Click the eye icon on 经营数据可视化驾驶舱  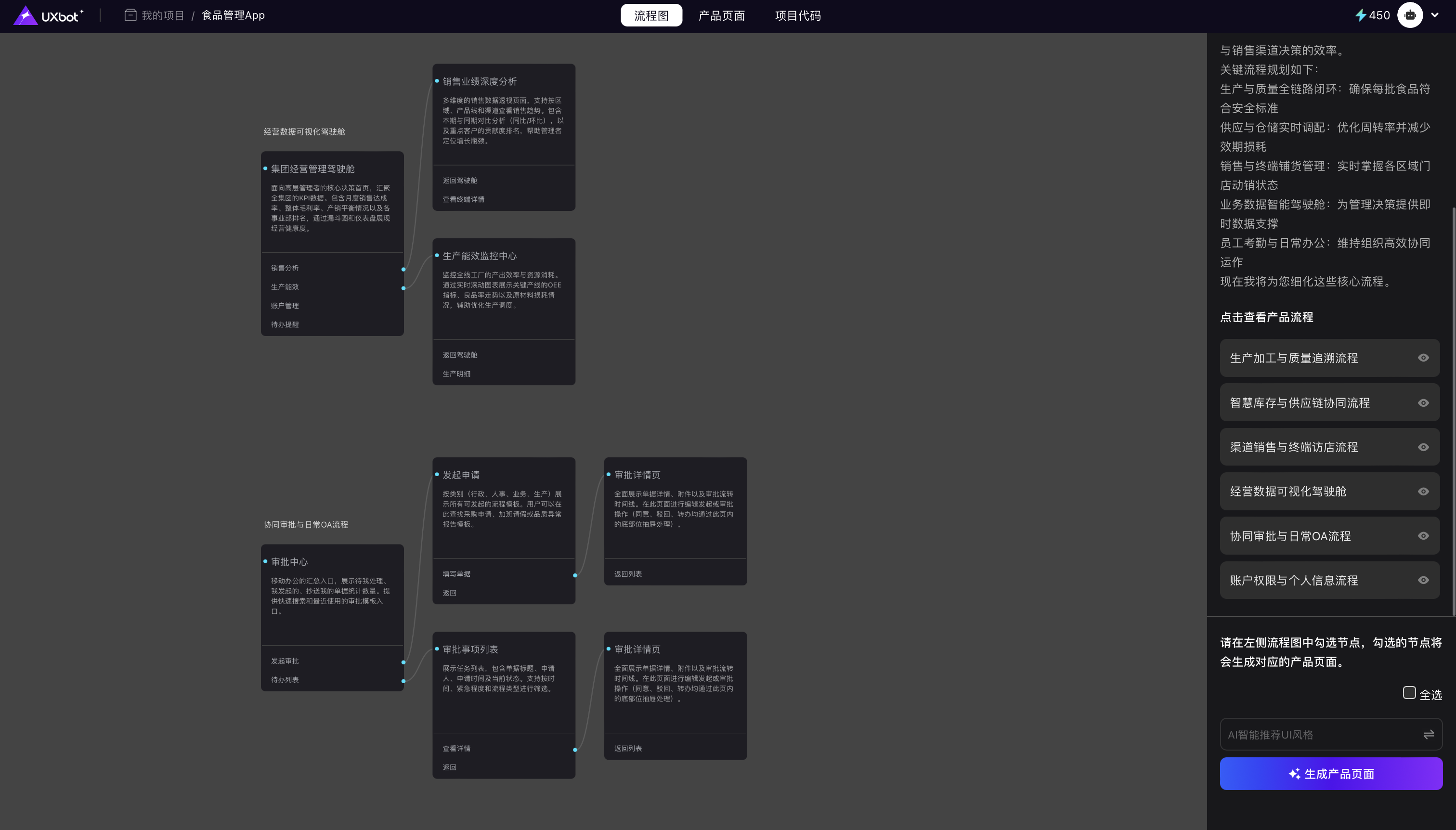click(x=1423, y=492)
